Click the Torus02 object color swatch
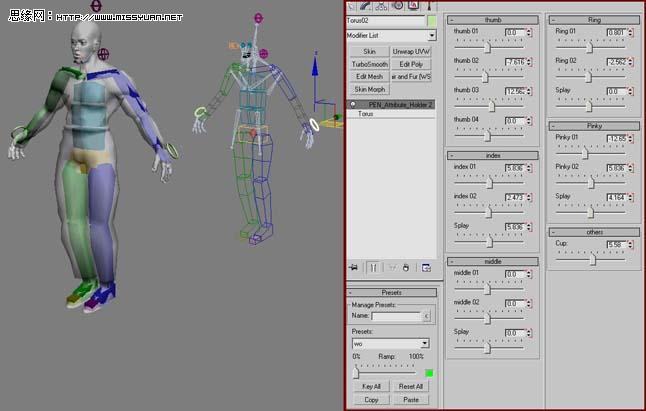The image size is (646, 411). (x=431, y=19)
